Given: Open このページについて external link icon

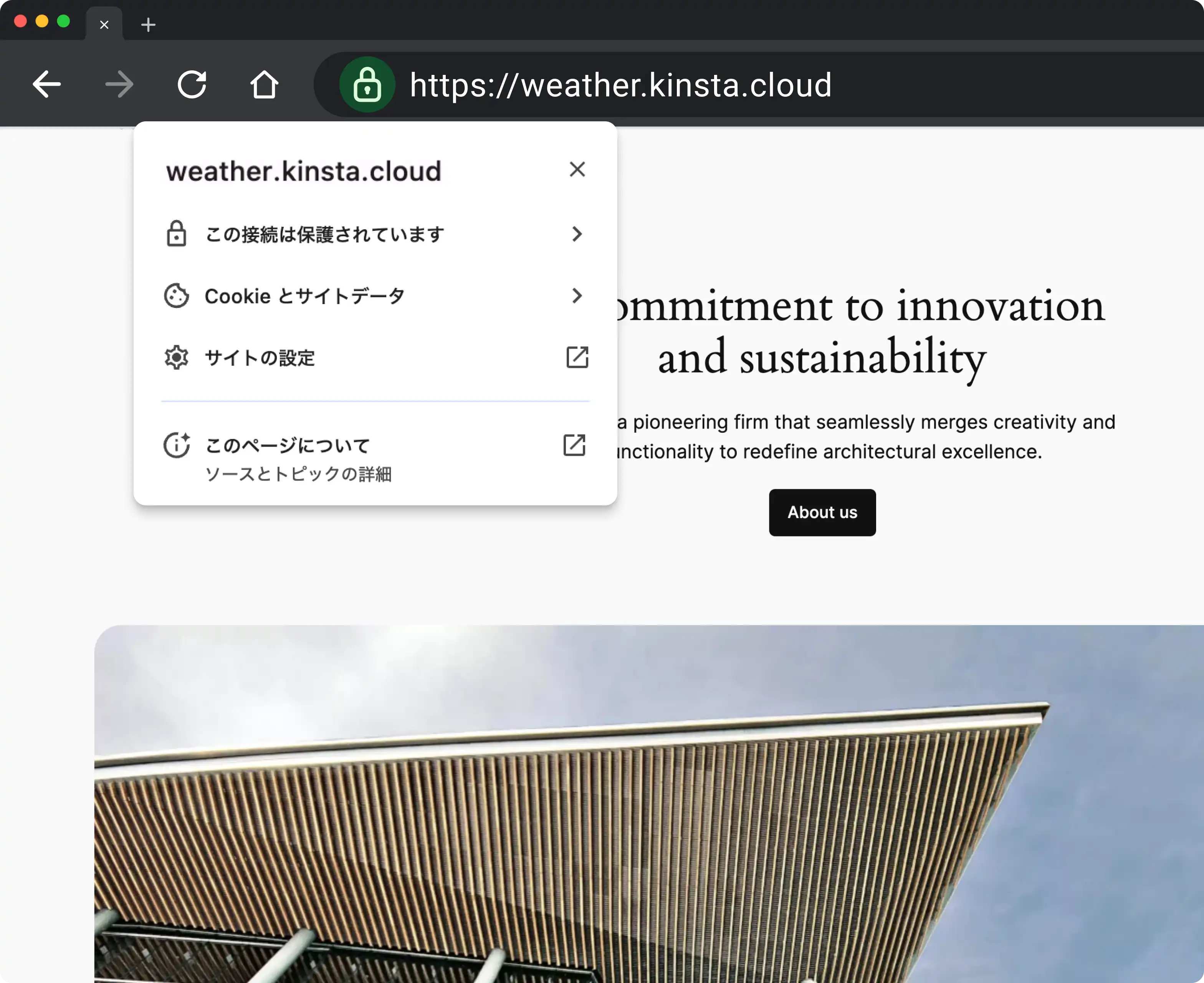Looking at the screenshot, I should [x=574, y=445].
